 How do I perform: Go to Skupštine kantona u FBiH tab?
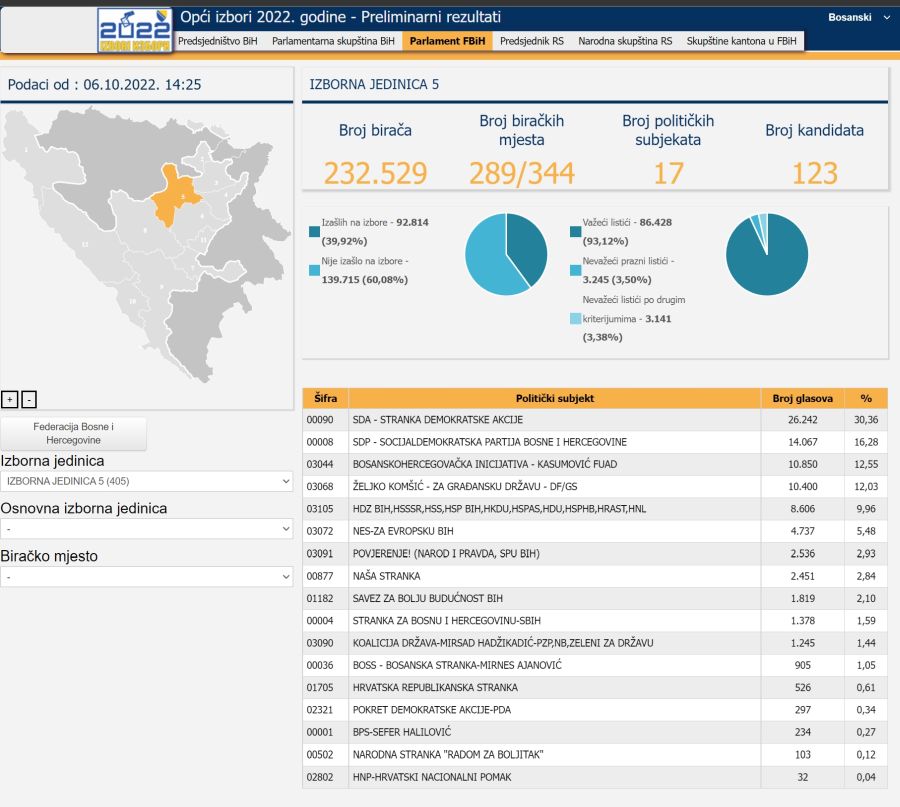coord(741,41)
